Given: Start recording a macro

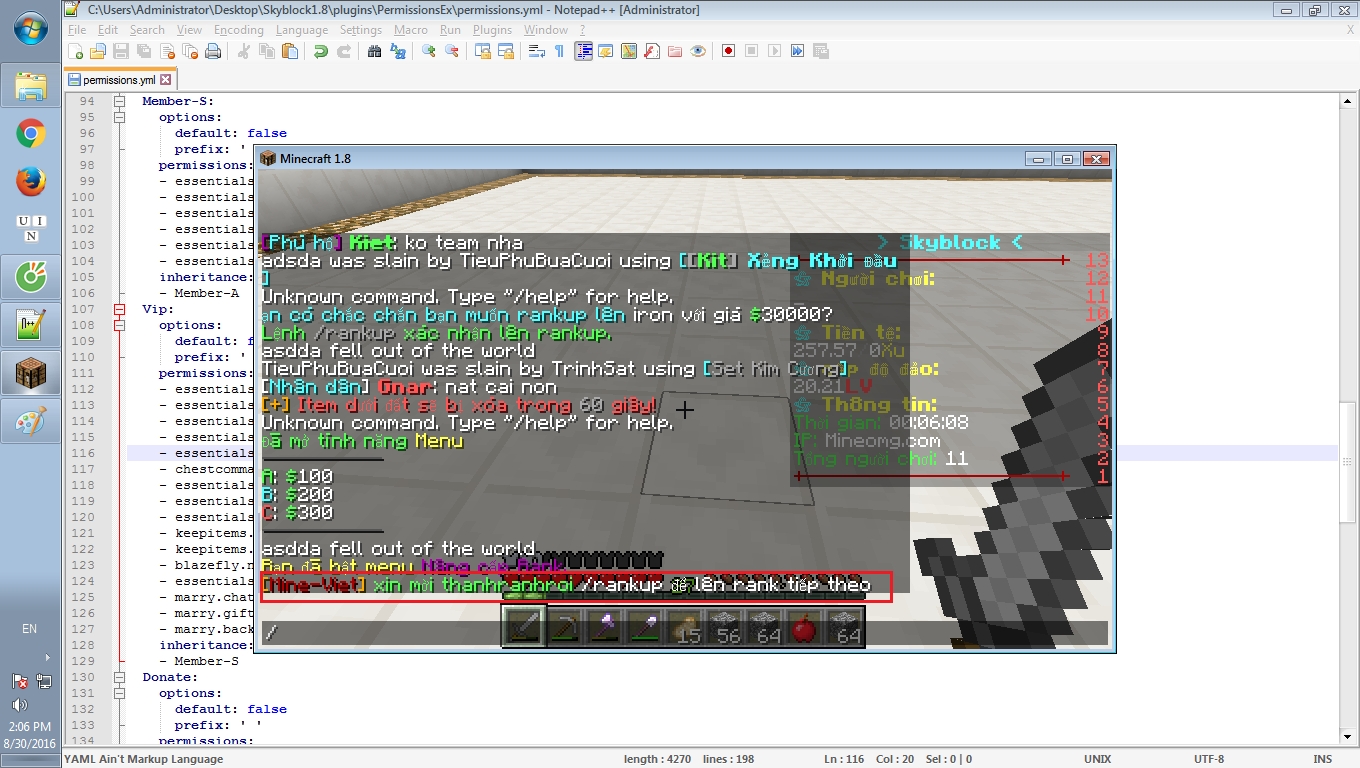Looking at the screenshot, I should [728, 51].
